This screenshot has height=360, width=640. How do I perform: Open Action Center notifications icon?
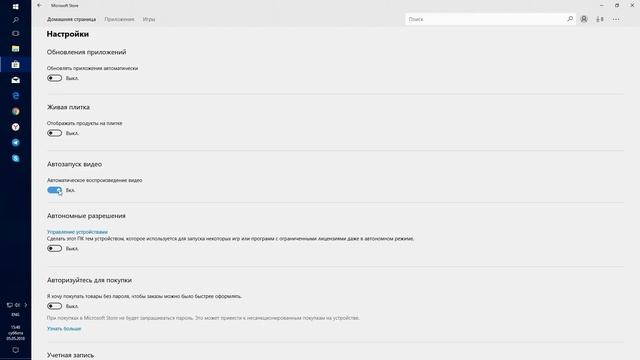[x=16, y=350]
